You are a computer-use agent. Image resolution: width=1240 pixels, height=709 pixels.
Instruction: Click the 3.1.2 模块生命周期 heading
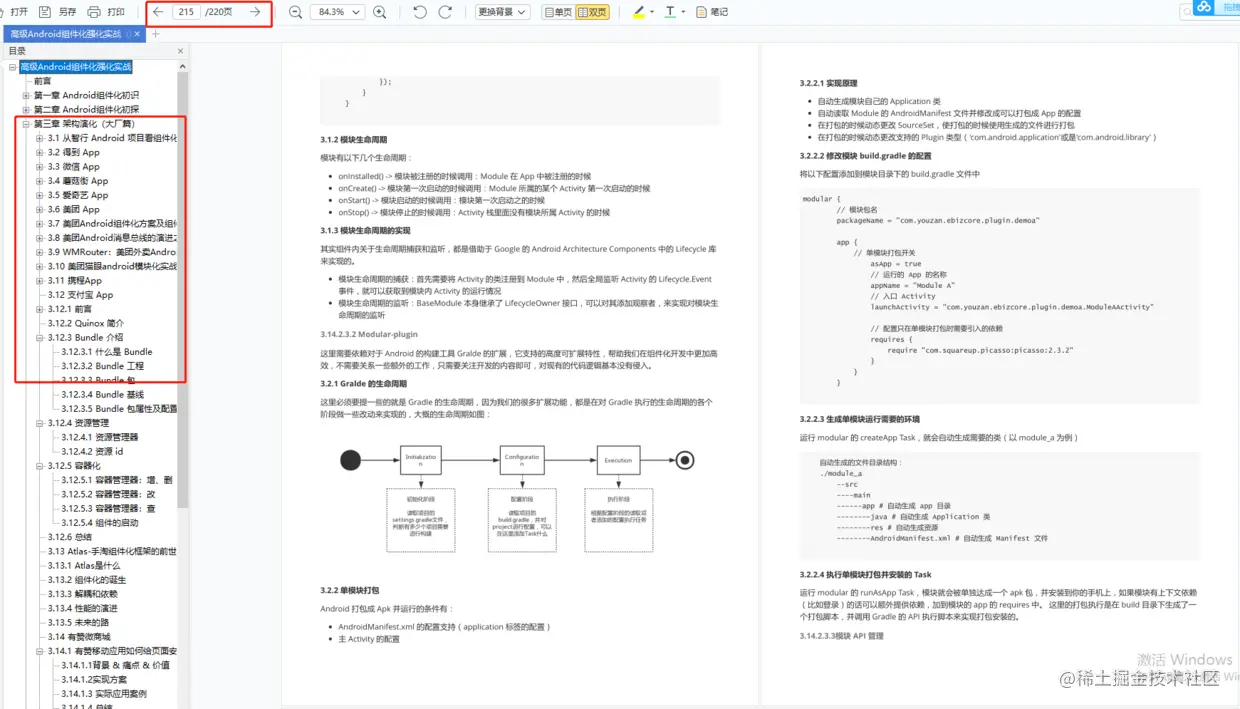coord(353,139)
